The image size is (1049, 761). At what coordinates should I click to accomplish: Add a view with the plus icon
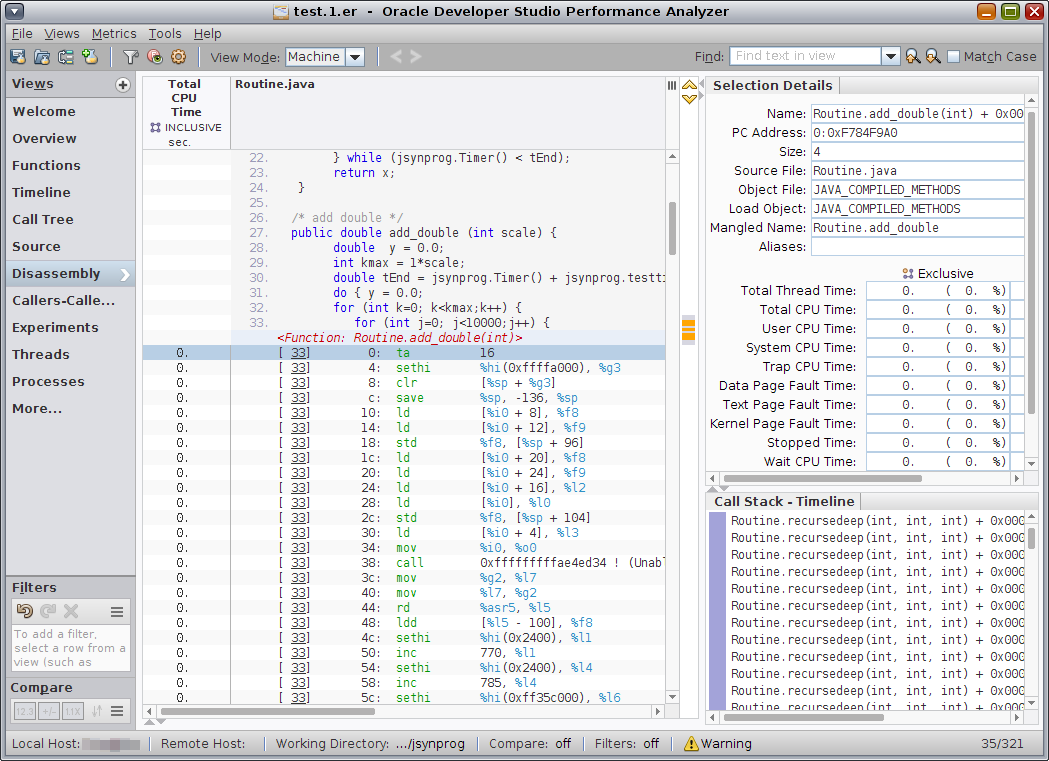[123, 85]
